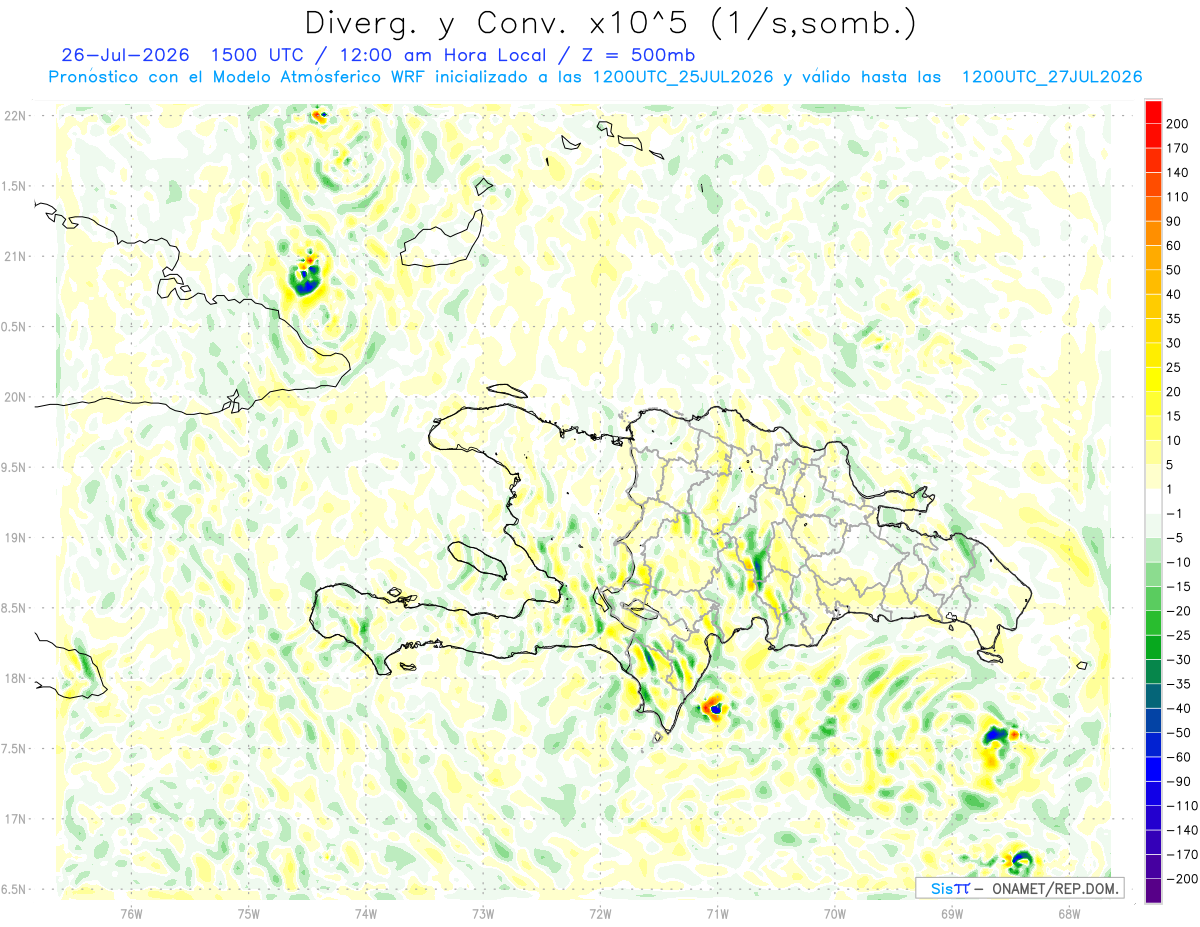Pick the red swatch topping the color bar
Viewport: 1200px width, 927px height.
click(1153, 111)
